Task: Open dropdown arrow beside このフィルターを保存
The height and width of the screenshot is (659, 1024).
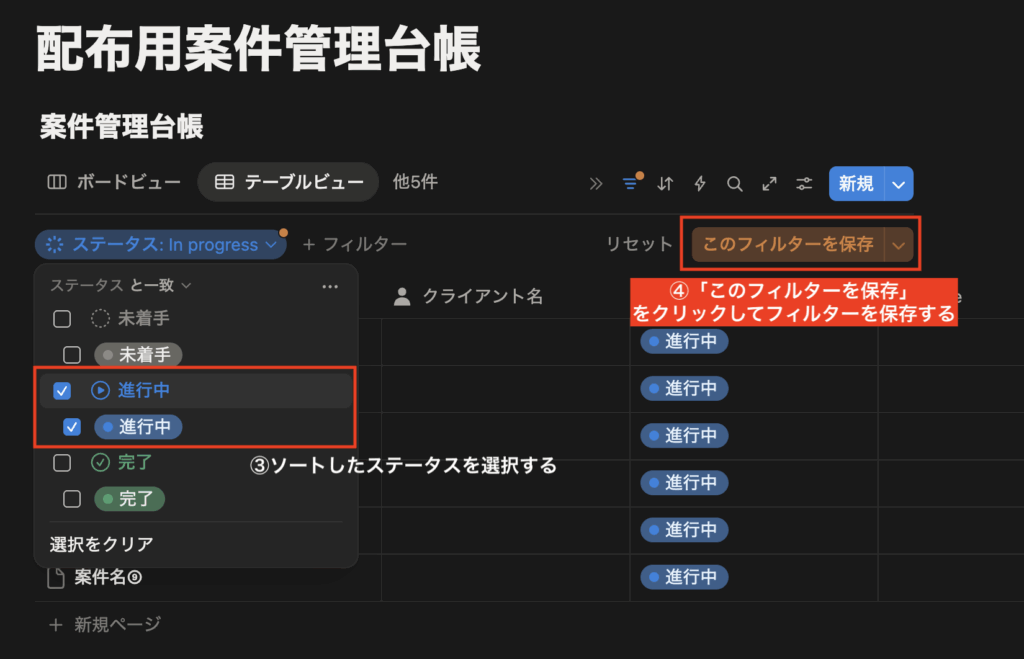Action: click(900, 244)
